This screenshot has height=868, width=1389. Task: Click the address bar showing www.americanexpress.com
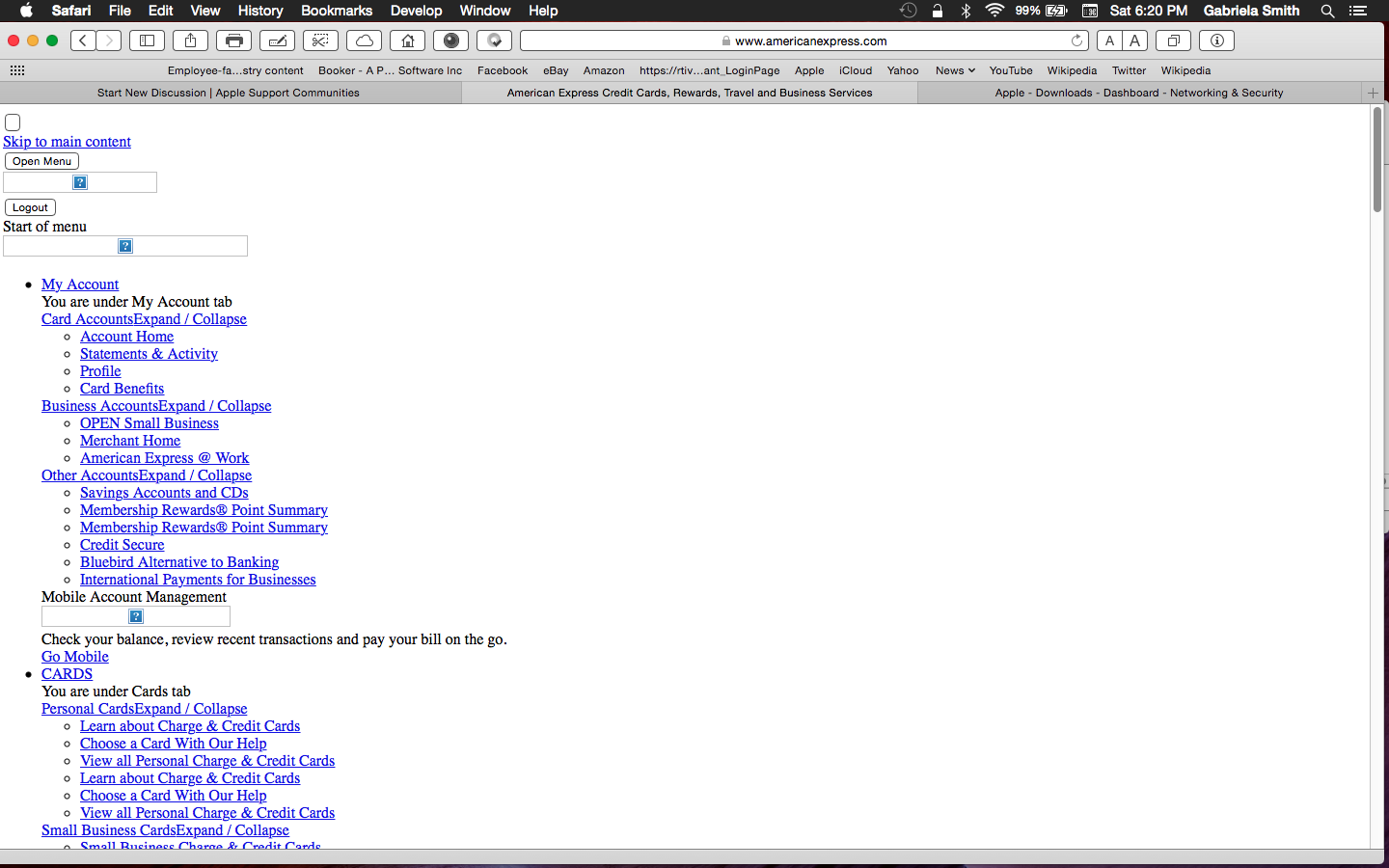pos(803,41)
